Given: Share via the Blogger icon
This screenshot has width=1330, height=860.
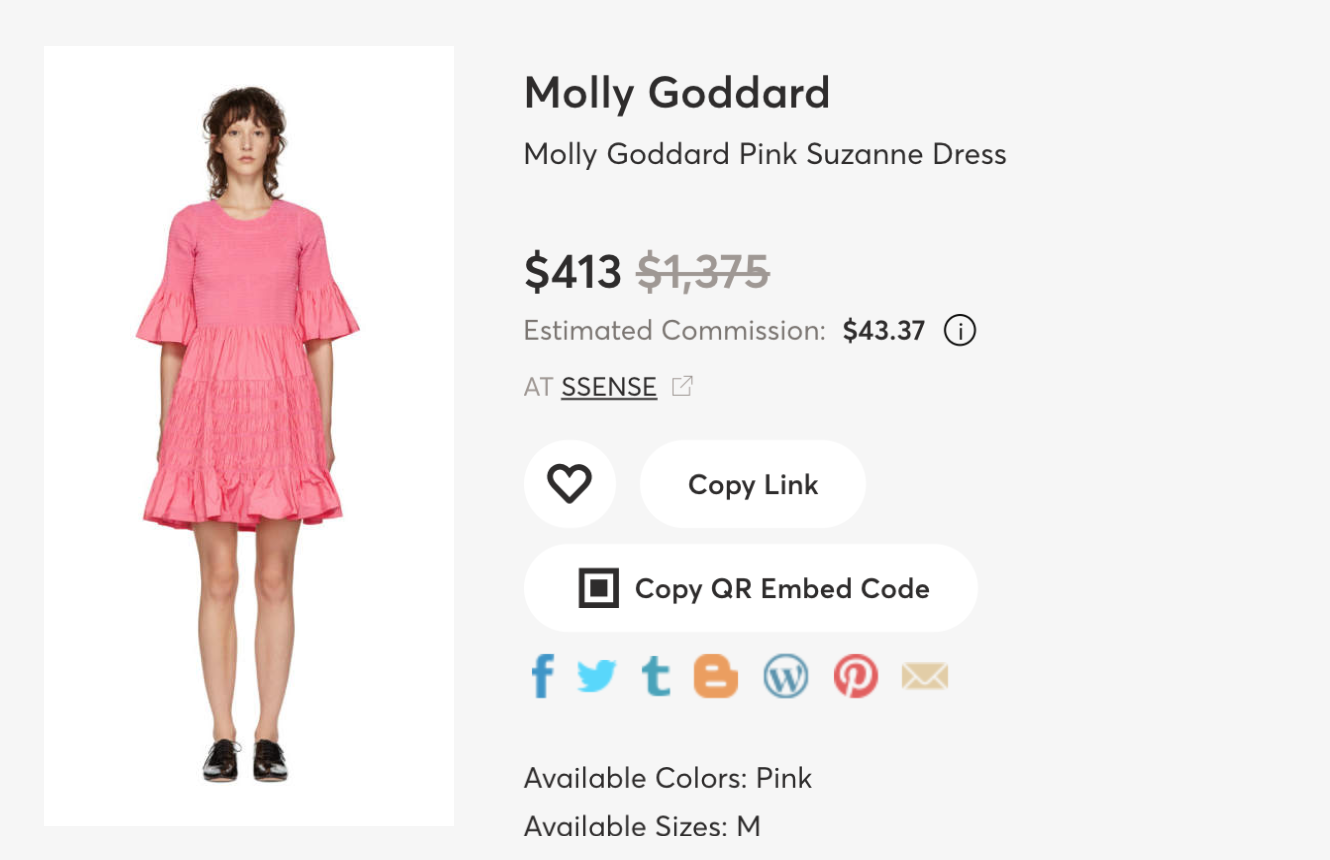Looking at the screenshot, I should point(716,677).
